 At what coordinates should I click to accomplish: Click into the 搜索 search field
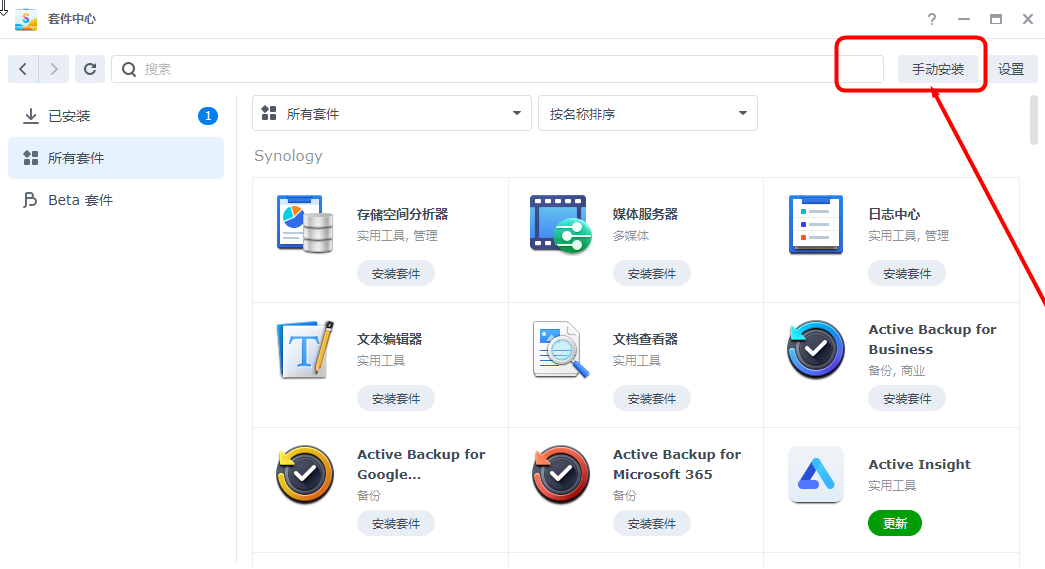click(x=497, y=69)
